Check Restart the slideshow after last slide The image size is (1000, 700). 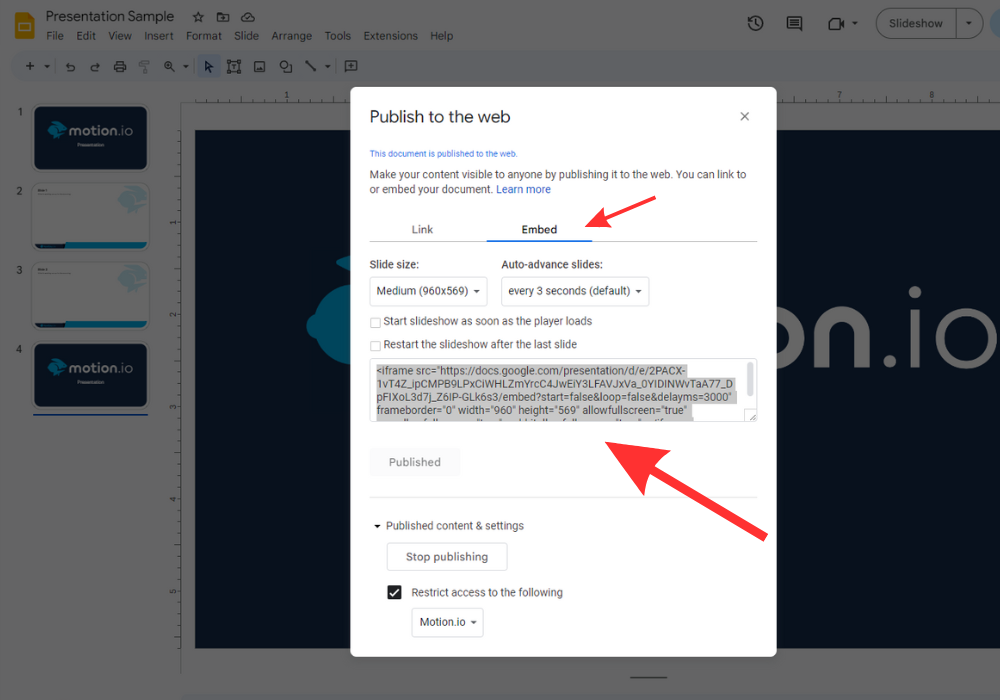pos(376,345)
